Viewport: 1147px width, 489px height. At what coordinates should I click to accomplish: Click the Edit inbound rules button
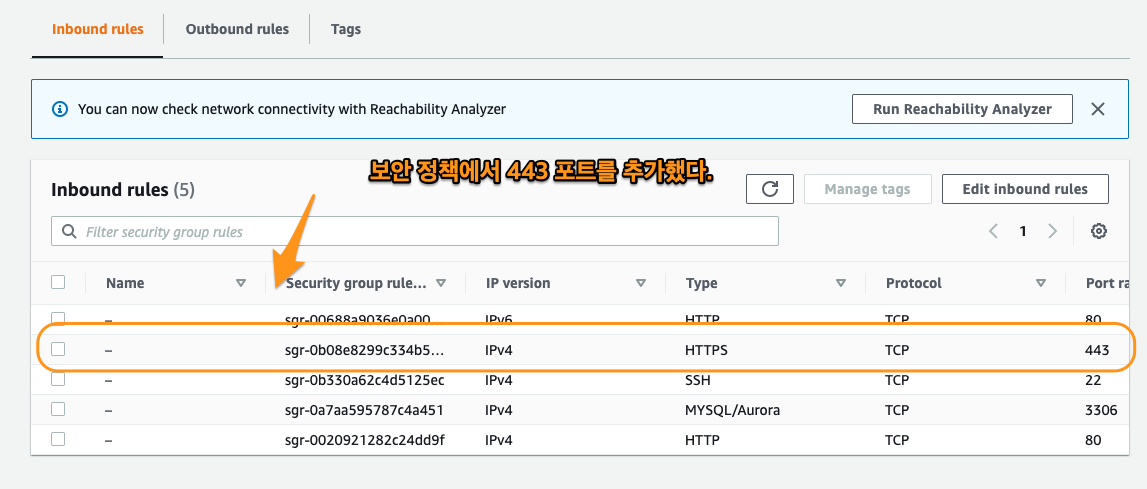(x=1025, y=189)
